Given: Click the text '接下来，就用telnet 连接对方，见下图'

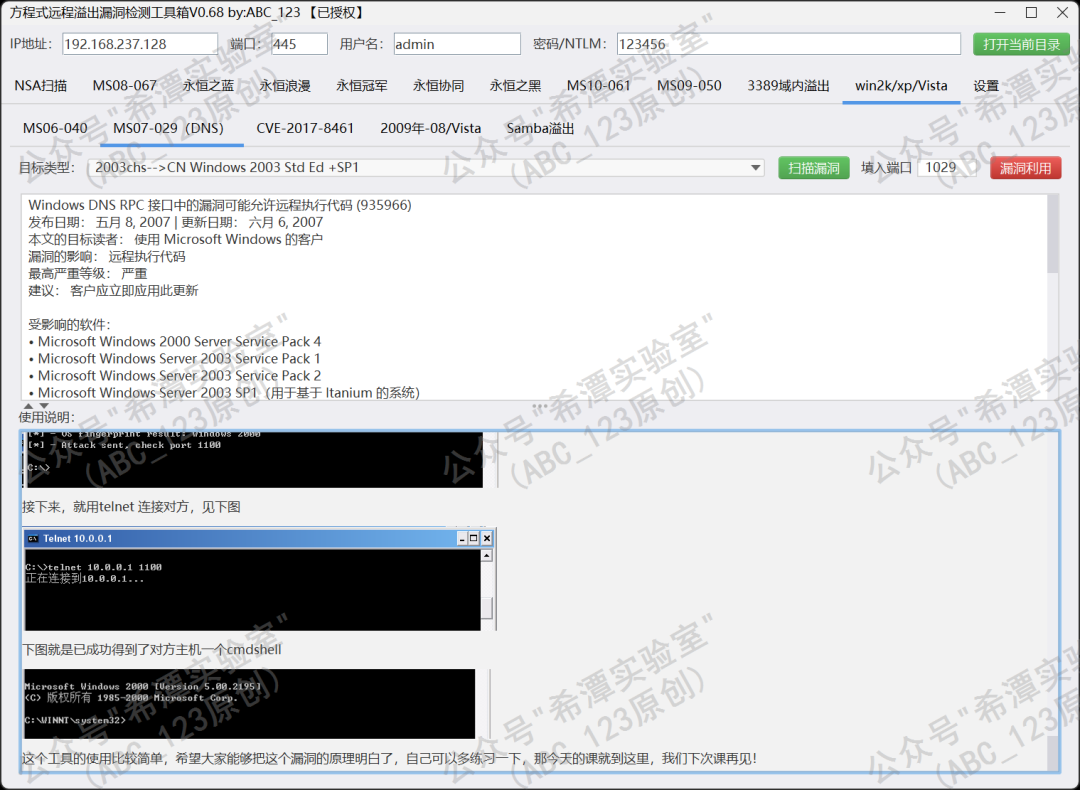Looking at the screenshot, I should 131,507.
